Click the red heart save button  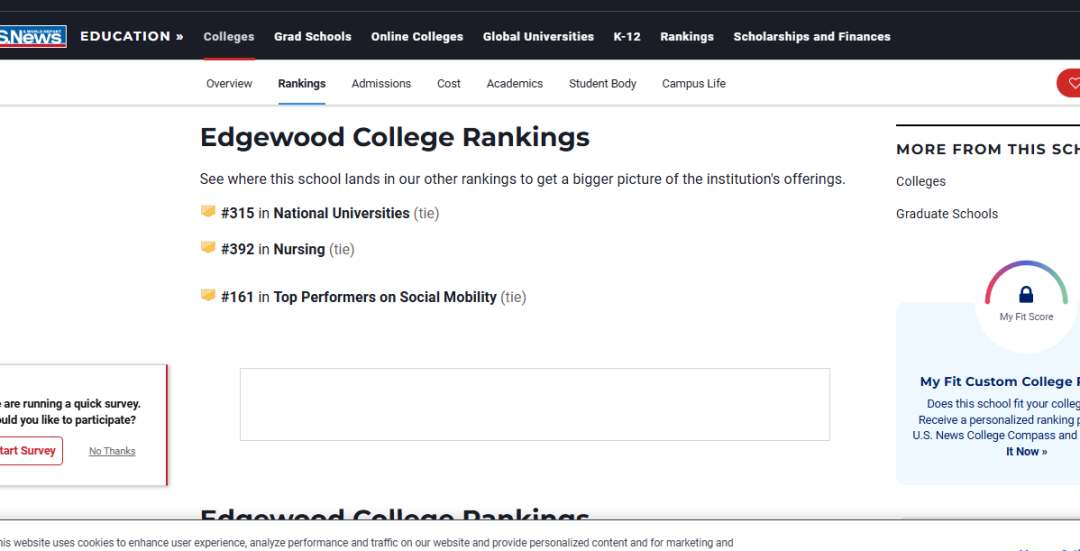click(1071, 83)
